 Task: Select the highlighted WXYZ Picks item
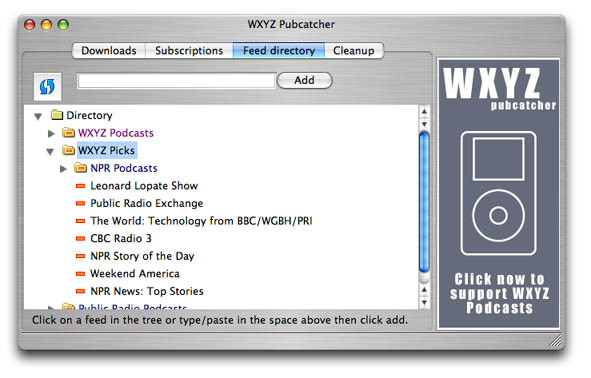(x=107, y=150)
